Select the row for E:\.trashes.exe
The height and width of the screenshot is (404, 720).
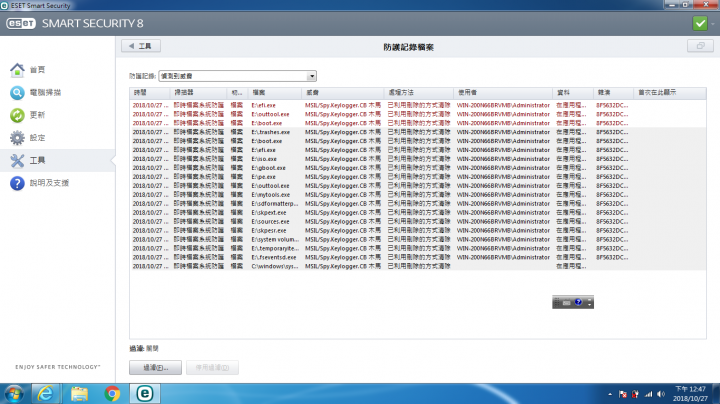(418, 132)
